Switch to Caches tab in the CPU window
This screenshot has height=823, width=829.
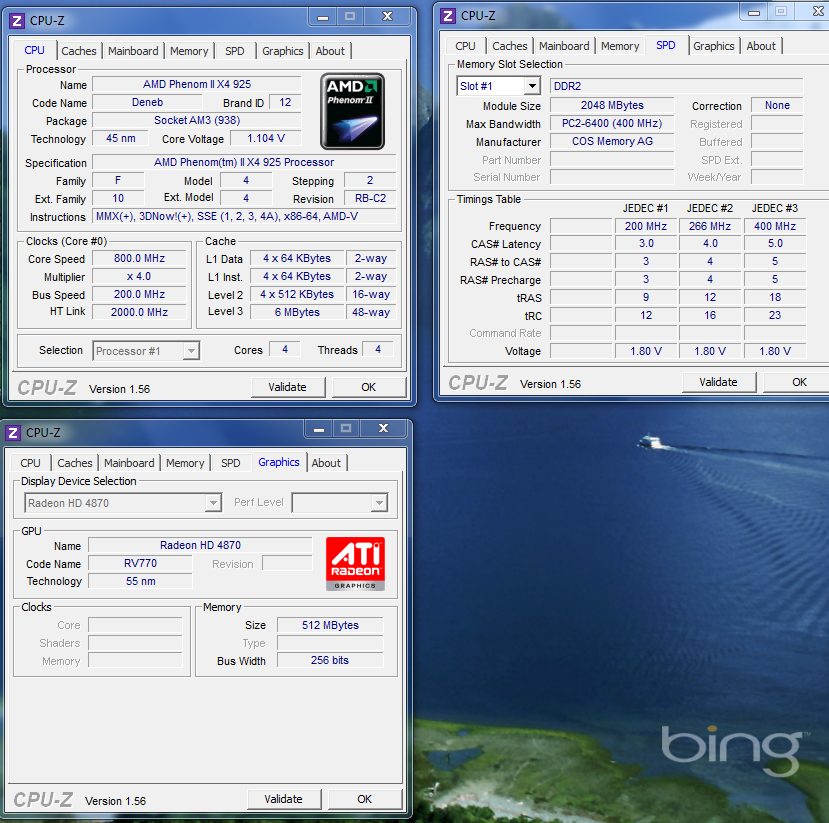[x=79, y=51]
